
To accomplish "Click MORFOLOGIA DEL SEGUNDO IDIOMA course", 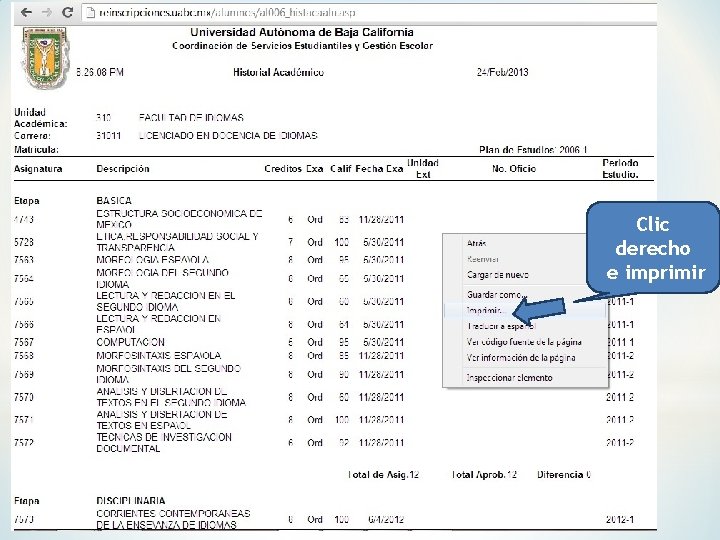I will click(162, 278).
